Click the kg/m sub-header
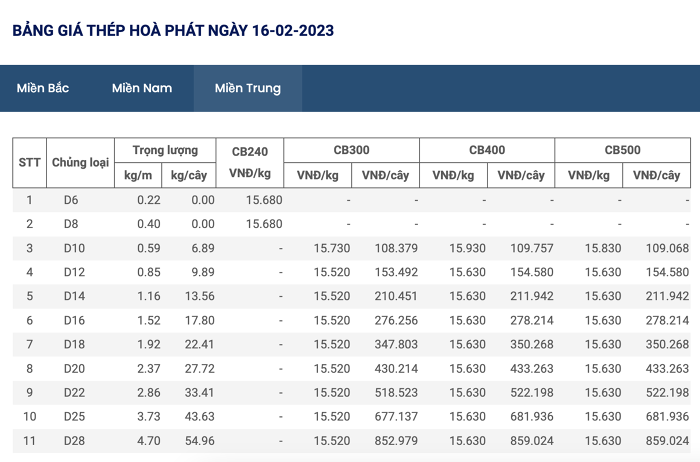Screen dimensions: 700x462 click(x=138, y=175)
